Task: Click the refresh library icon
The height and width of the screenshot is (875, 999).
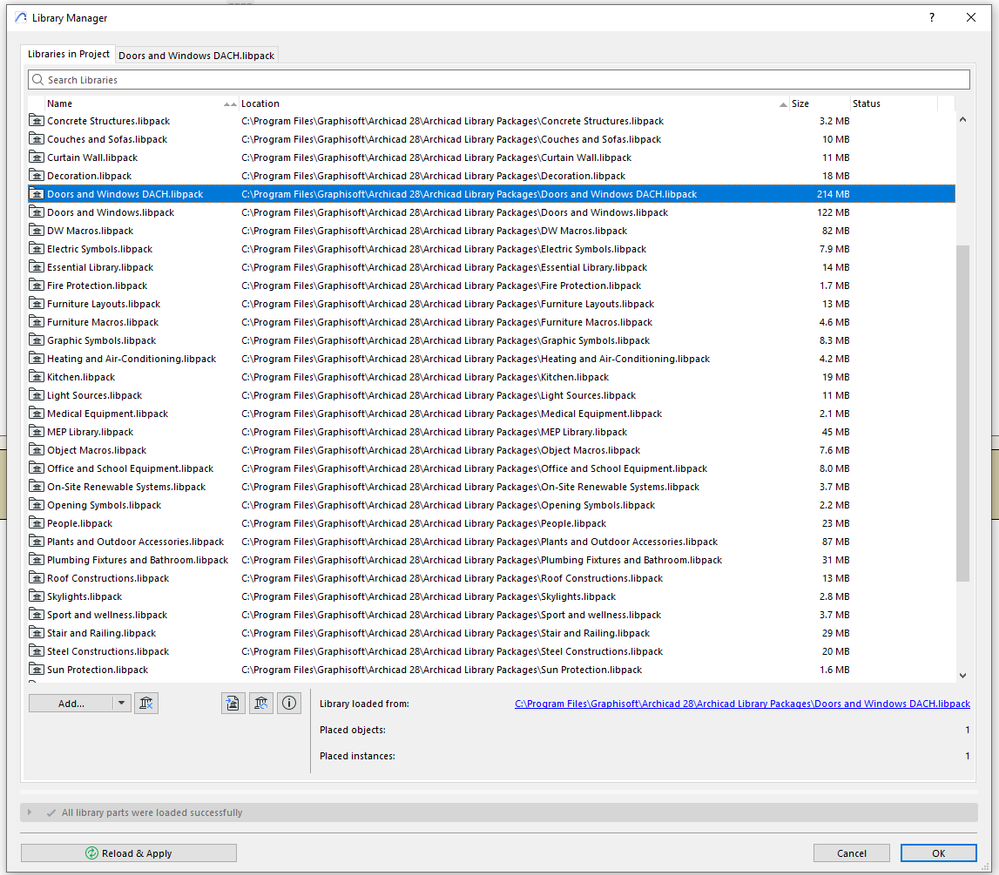Action: pyautogui.click(x=261, y=703)
